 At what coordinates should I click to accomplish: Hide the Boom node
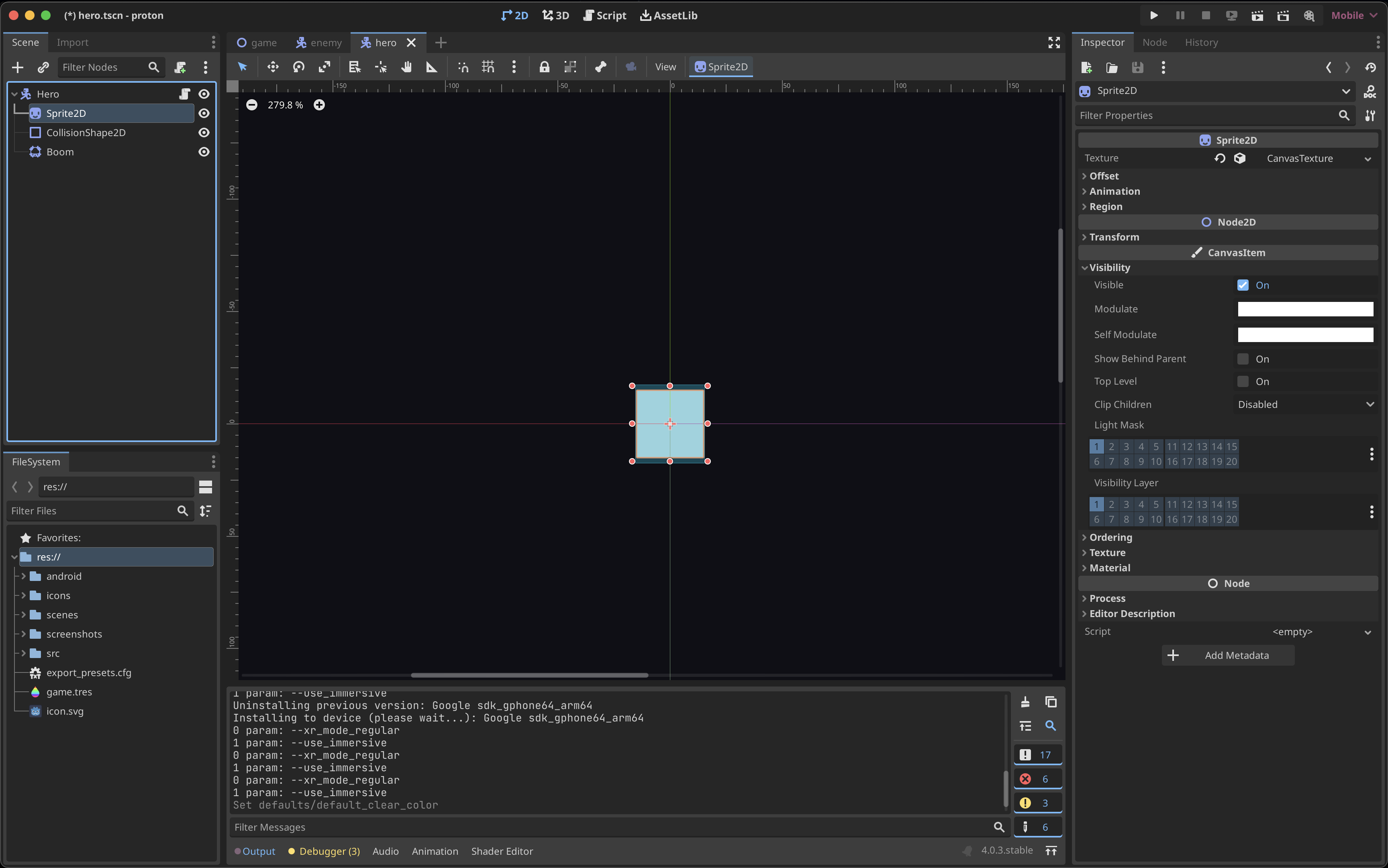[x=204, y=152]
